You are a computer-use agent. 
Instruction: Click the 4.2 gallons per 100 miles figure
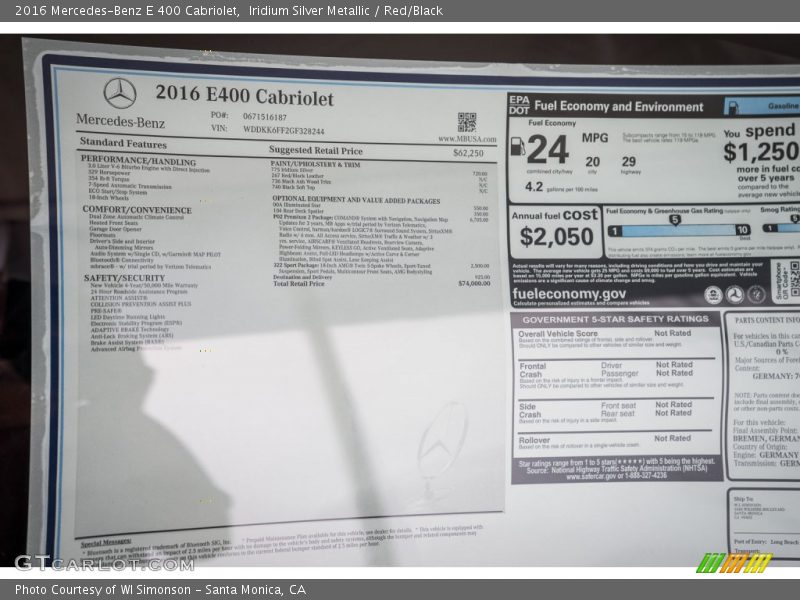tap(534, 187)
